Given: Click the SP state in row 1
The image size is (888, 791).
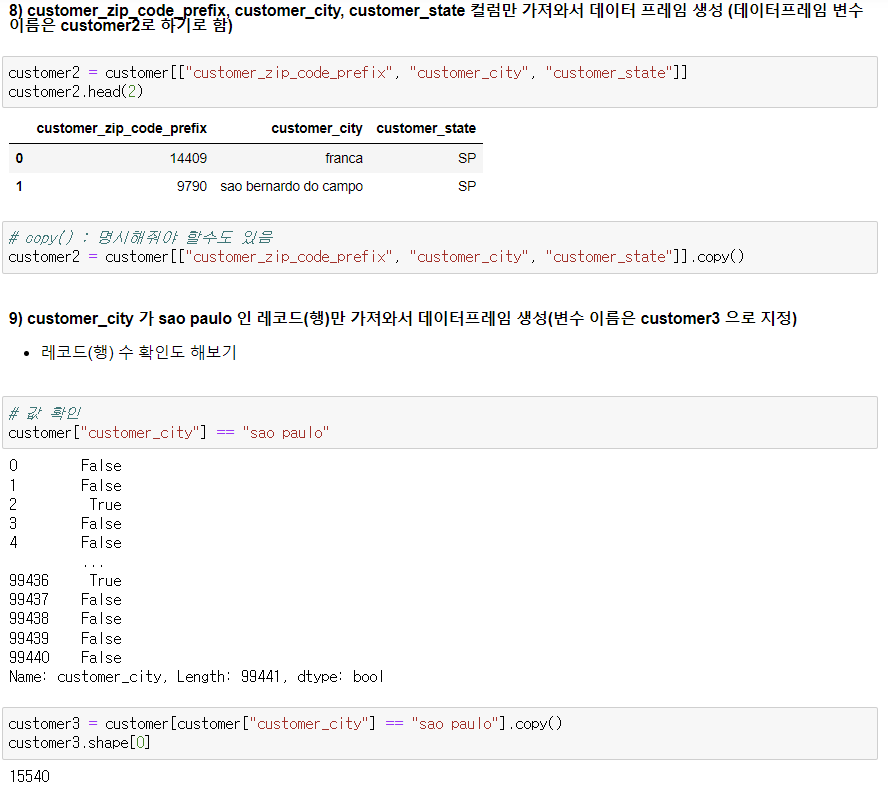Looking at the screenshot, I should (x=467, y=186).
